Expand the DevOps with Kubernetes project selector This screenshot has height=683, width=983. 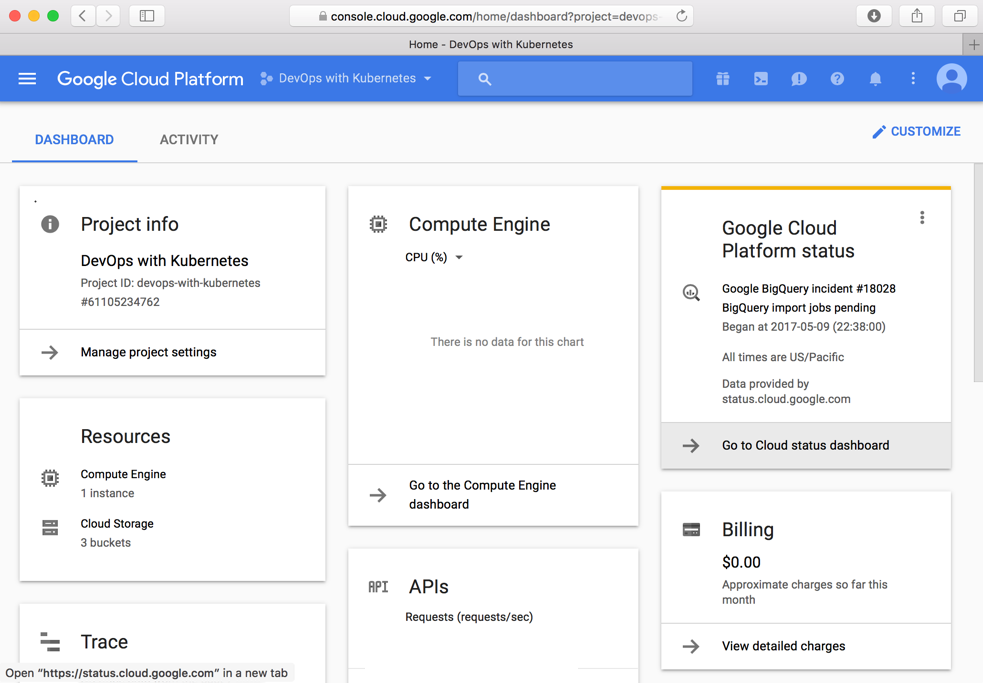coord(346,78)
